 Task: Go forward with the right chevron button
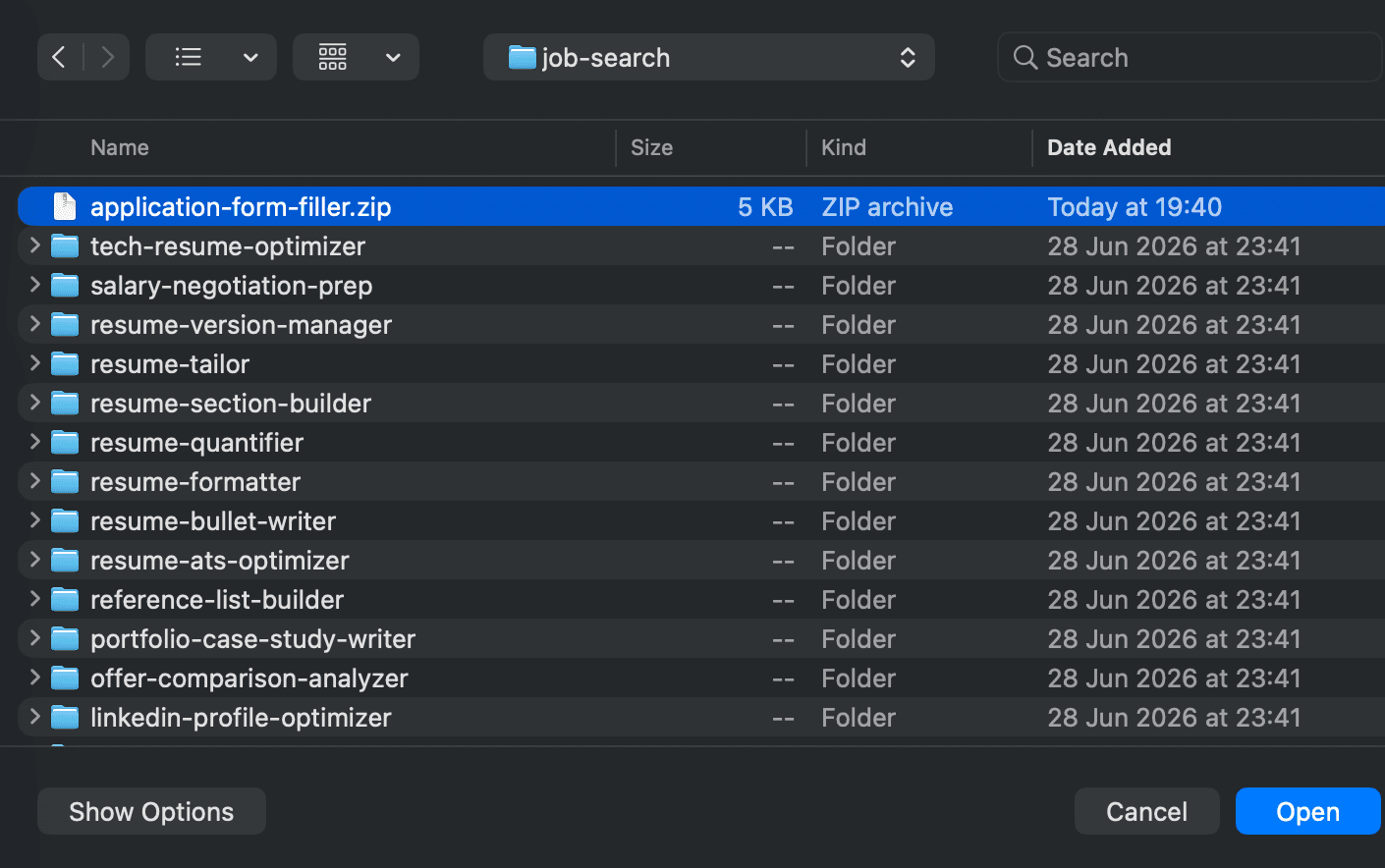pos(107,58)
